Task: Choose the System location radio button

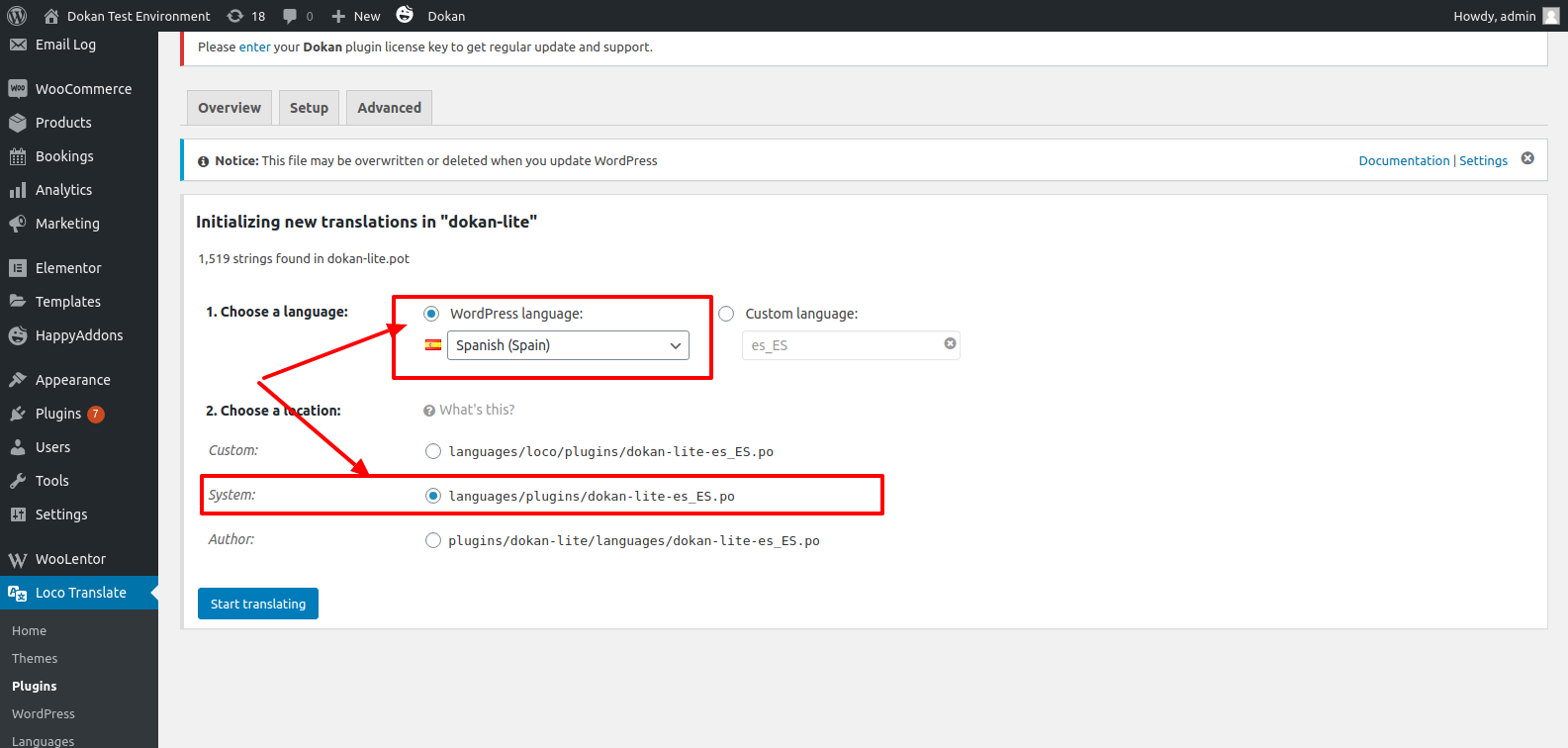Action: tap(433, 496)
